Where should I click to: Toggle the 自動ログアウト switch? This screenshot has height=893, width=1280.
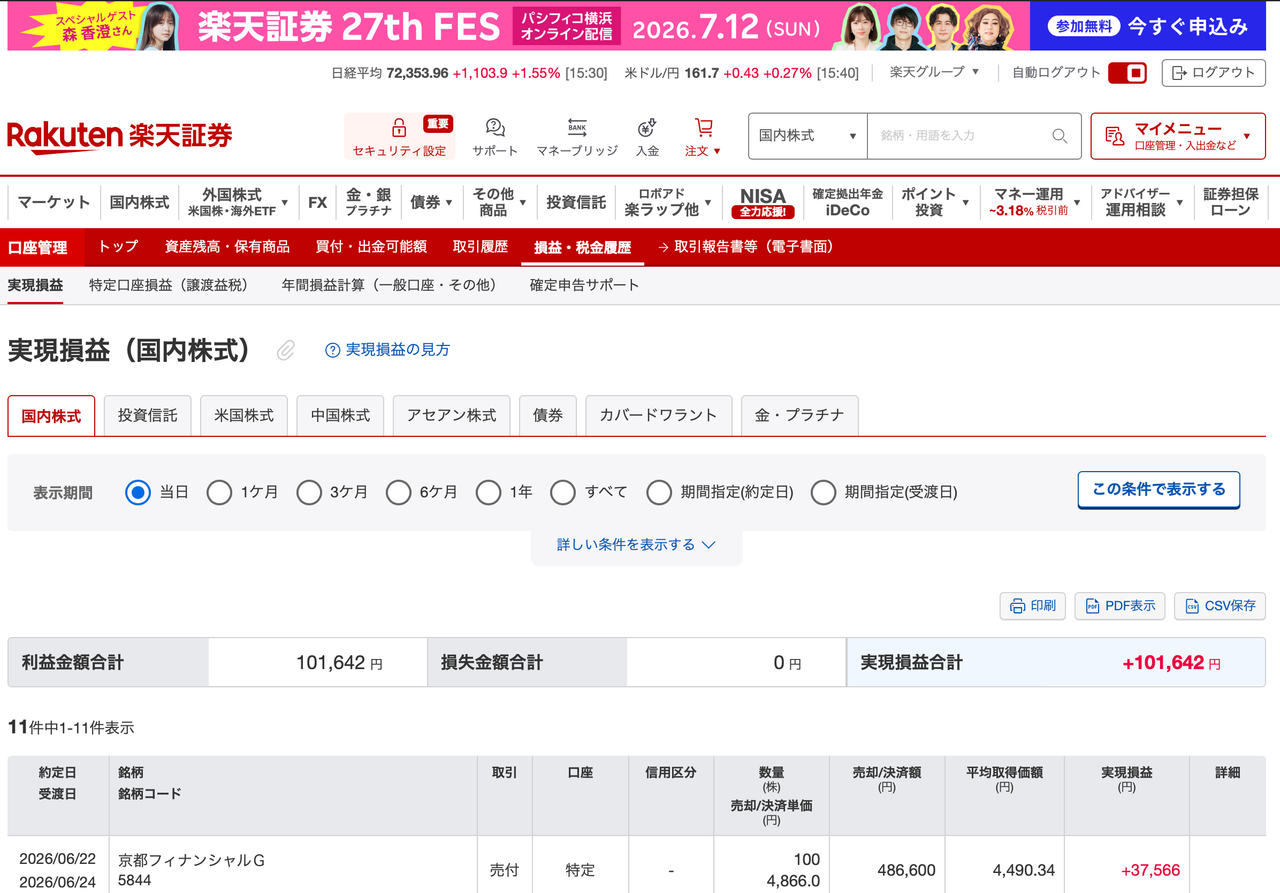1128,73
